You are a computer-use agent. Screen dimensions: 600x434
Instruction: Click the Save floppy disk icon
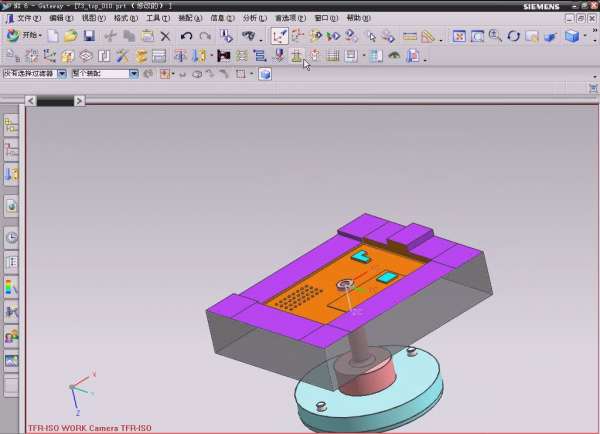89,36
